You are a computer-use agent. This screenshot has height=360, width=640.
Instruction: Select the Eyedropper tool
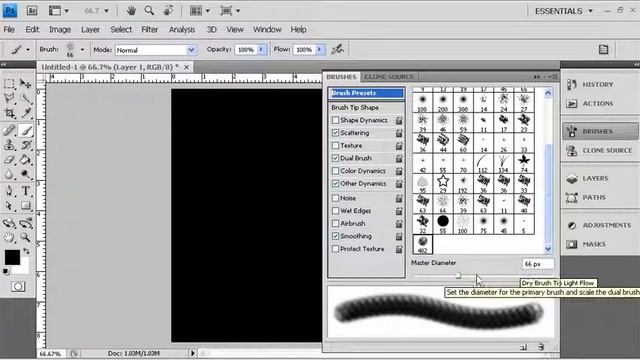26,113
